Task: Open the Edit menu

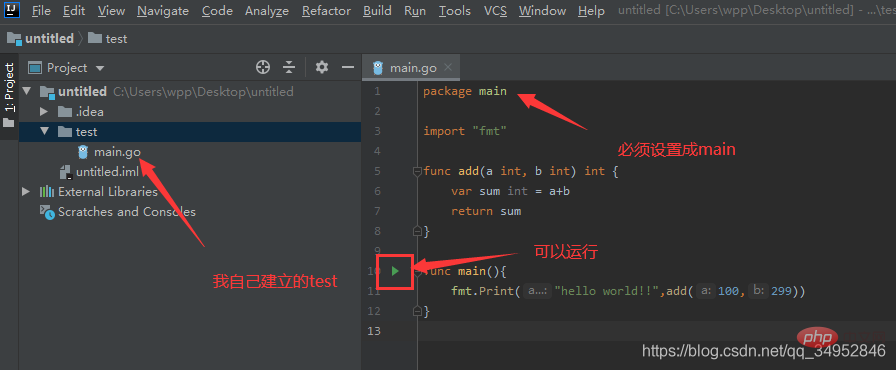Action: click(x=74, y=10)
